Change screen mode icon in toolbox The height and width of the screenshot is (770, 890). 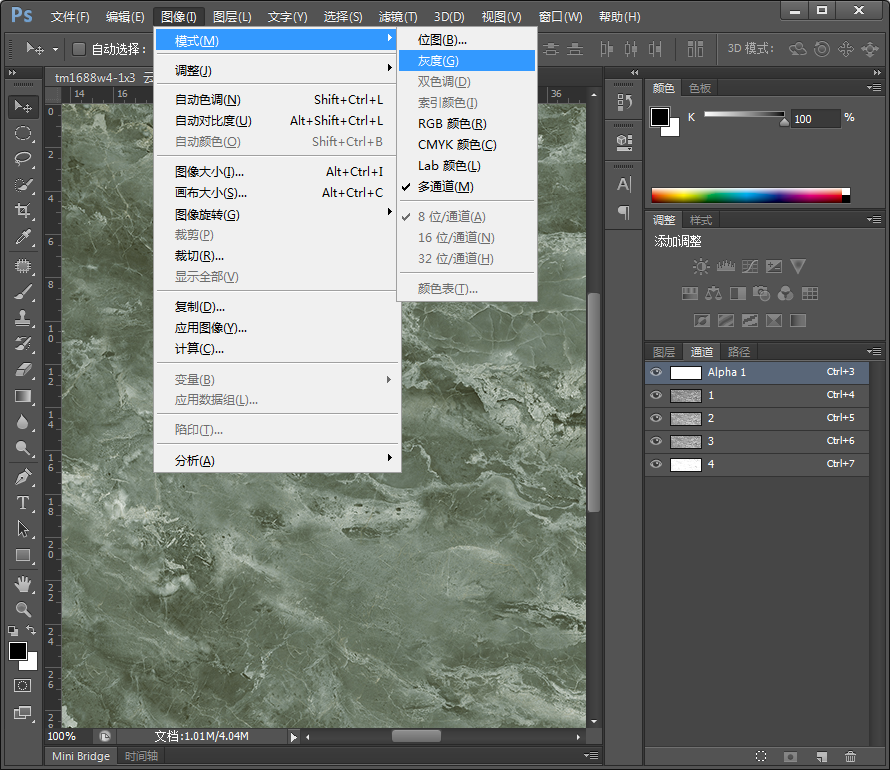coord(23,712)
